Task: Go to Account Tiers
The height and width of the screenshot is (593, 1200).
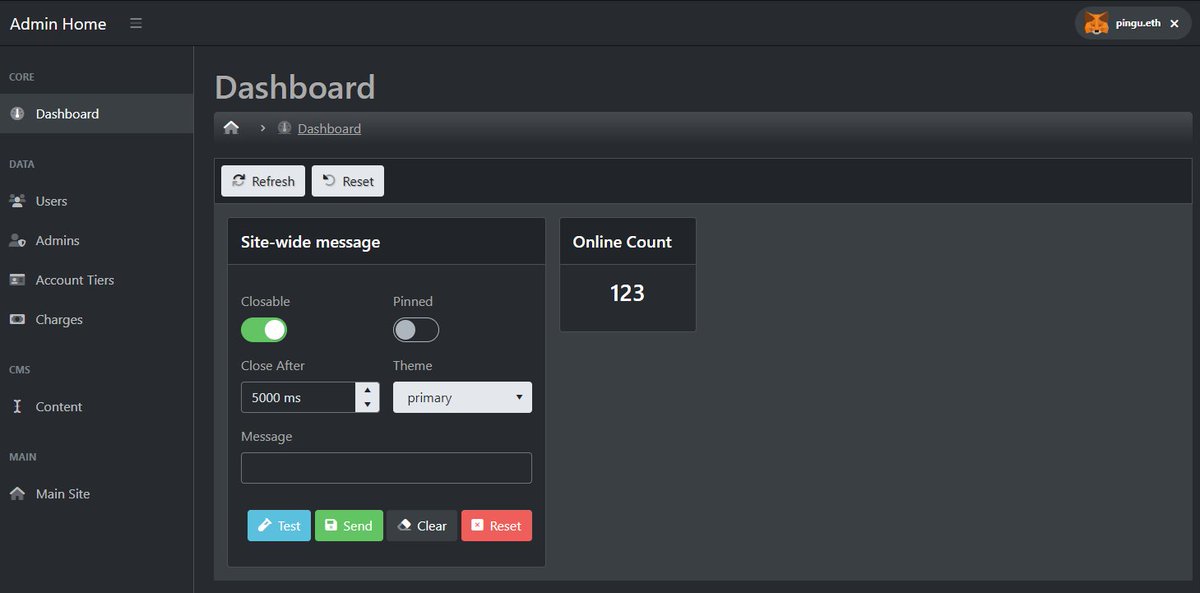Action: pos(96,280)
